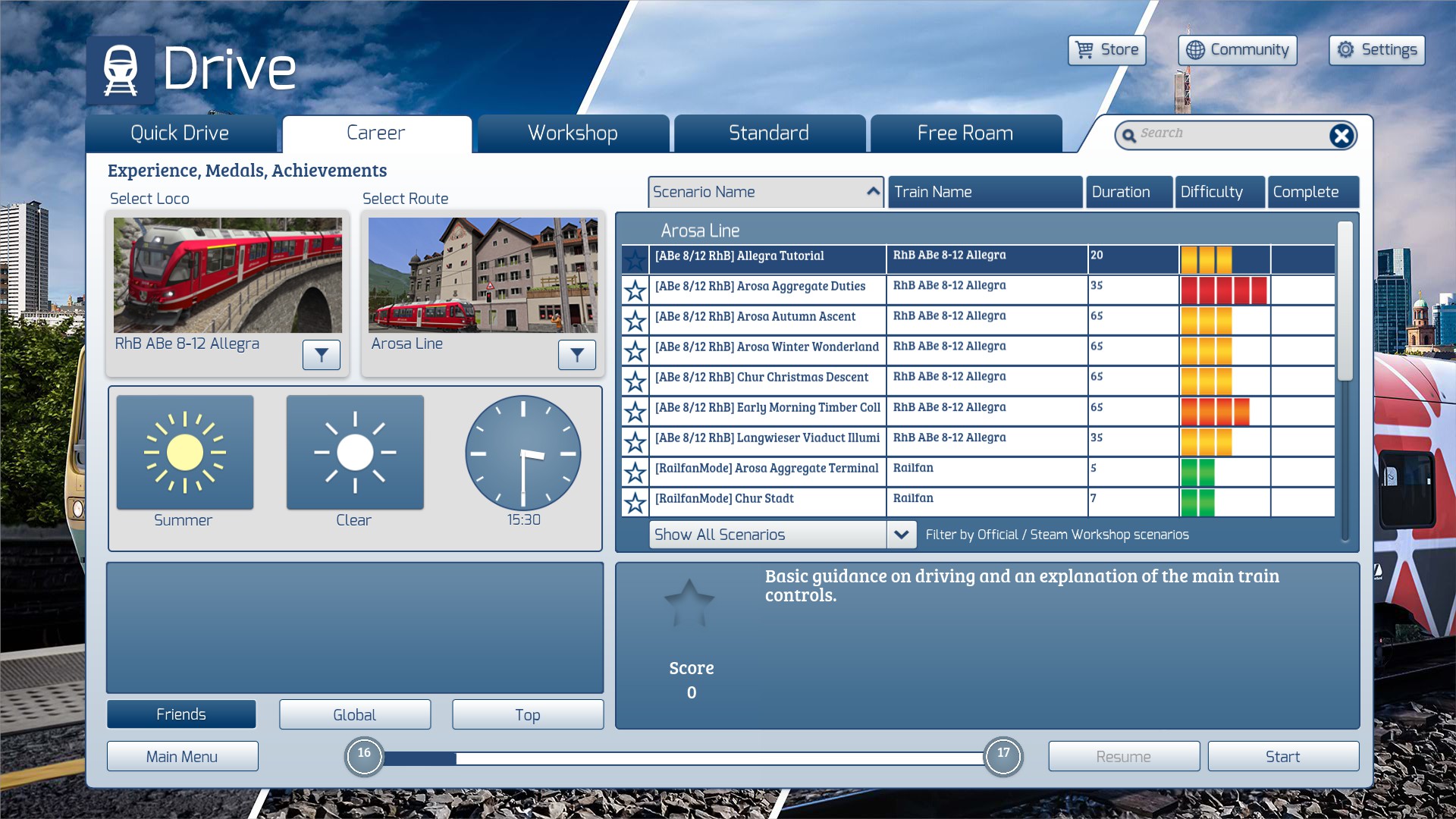This screenshot has width=1456, height=819.
Task: Open the loco filter funnel icon
Action: tap(321, 355)
